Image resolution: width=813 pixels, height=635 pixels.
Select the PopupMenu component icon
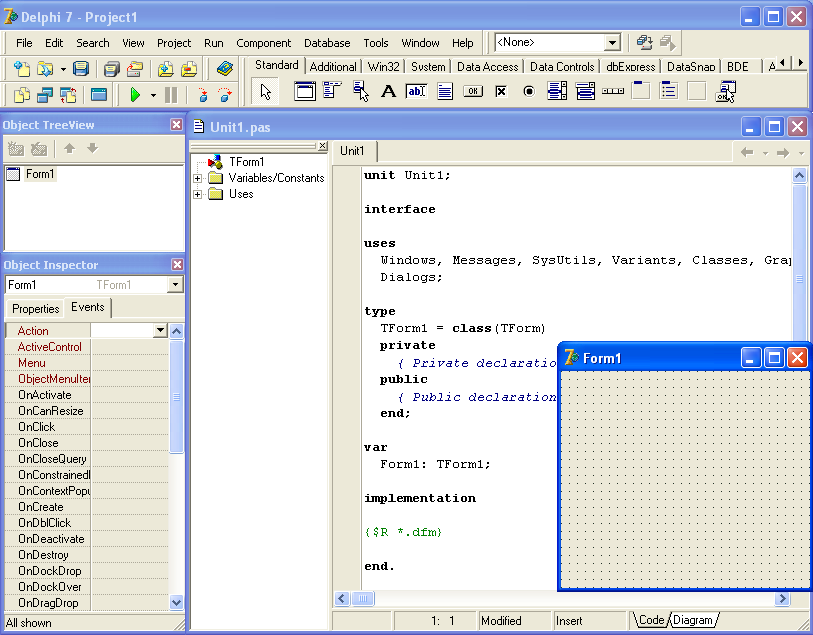(x=360, y=92)
